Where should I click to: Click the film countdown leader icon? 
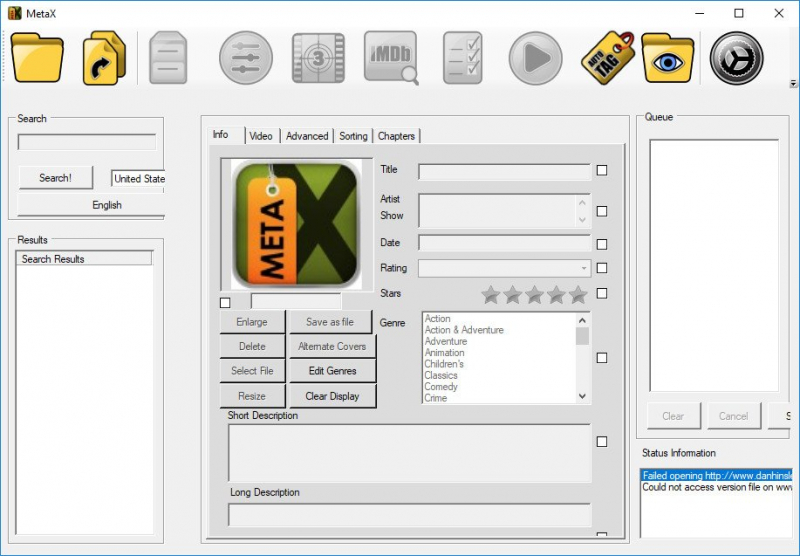[318, 58]
